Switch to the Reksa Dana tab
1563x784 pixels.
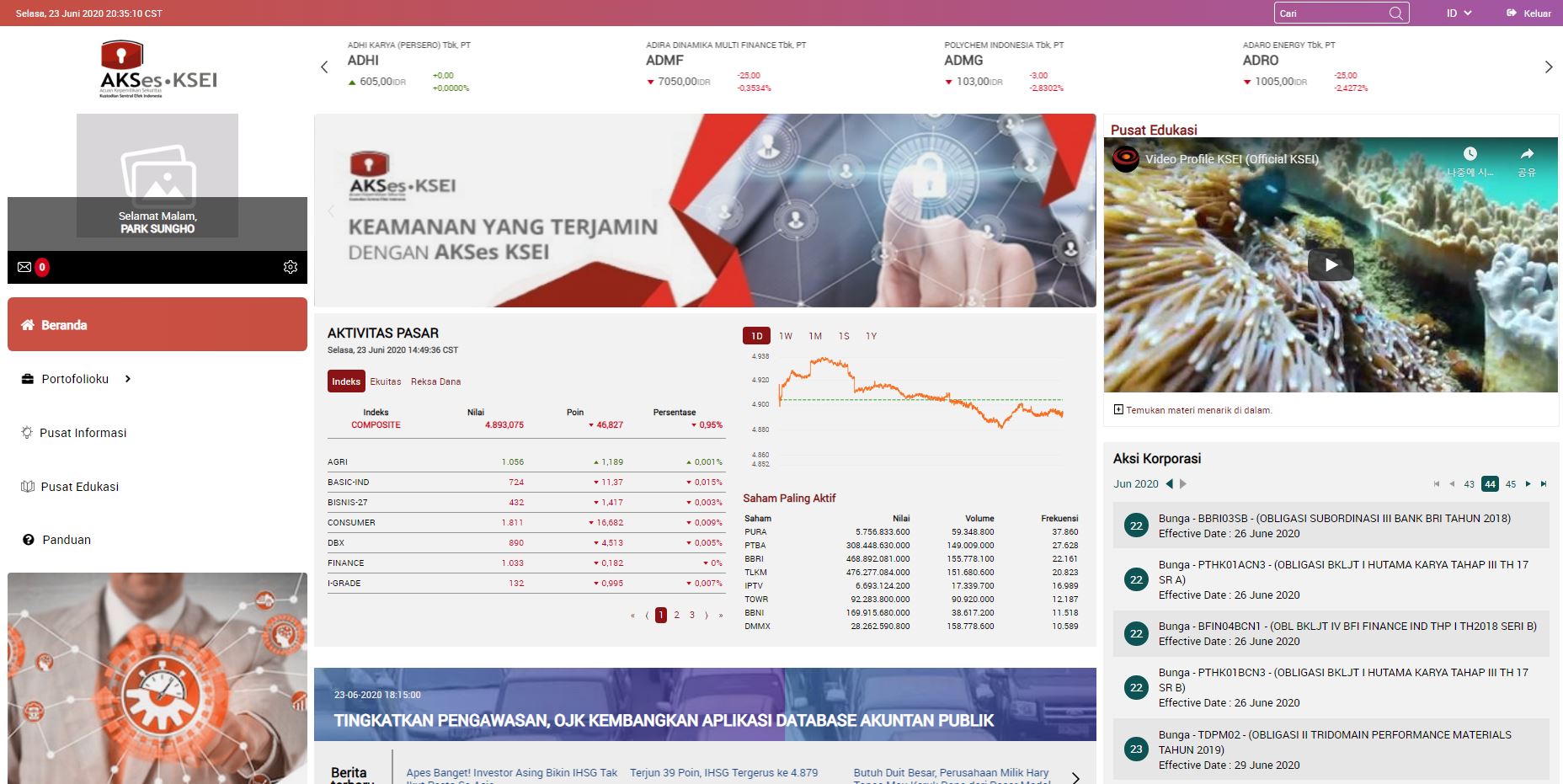click(x=435, y=381)
